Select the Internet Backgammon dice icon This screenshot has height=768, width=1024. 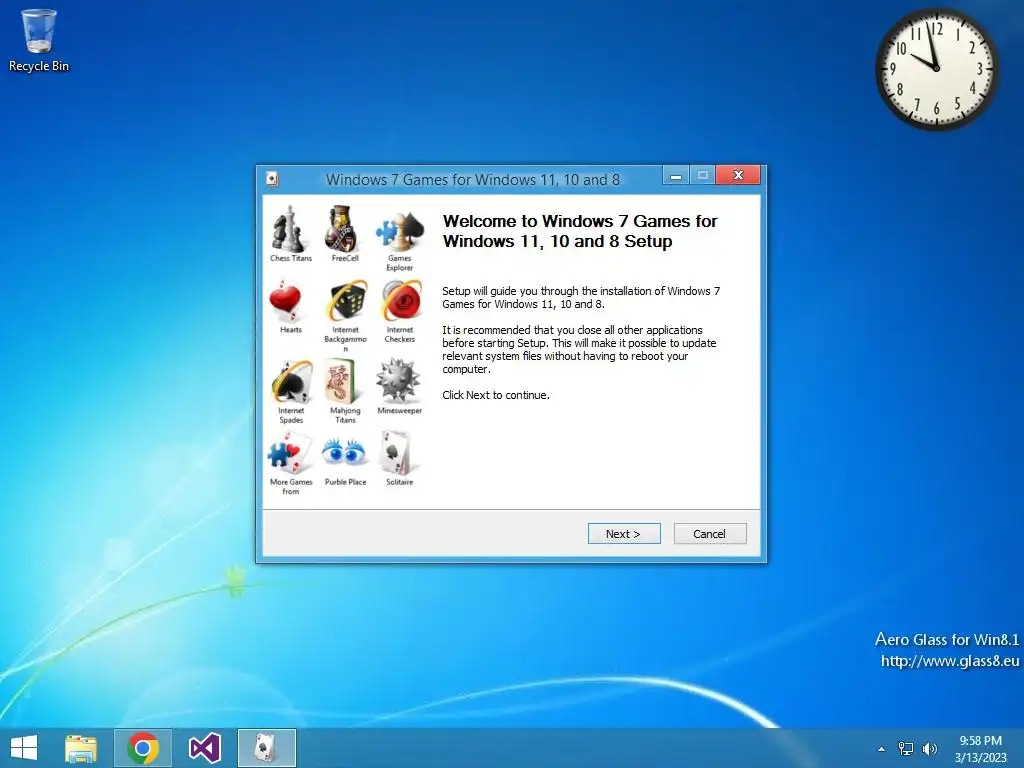click(x=346, y=302)
